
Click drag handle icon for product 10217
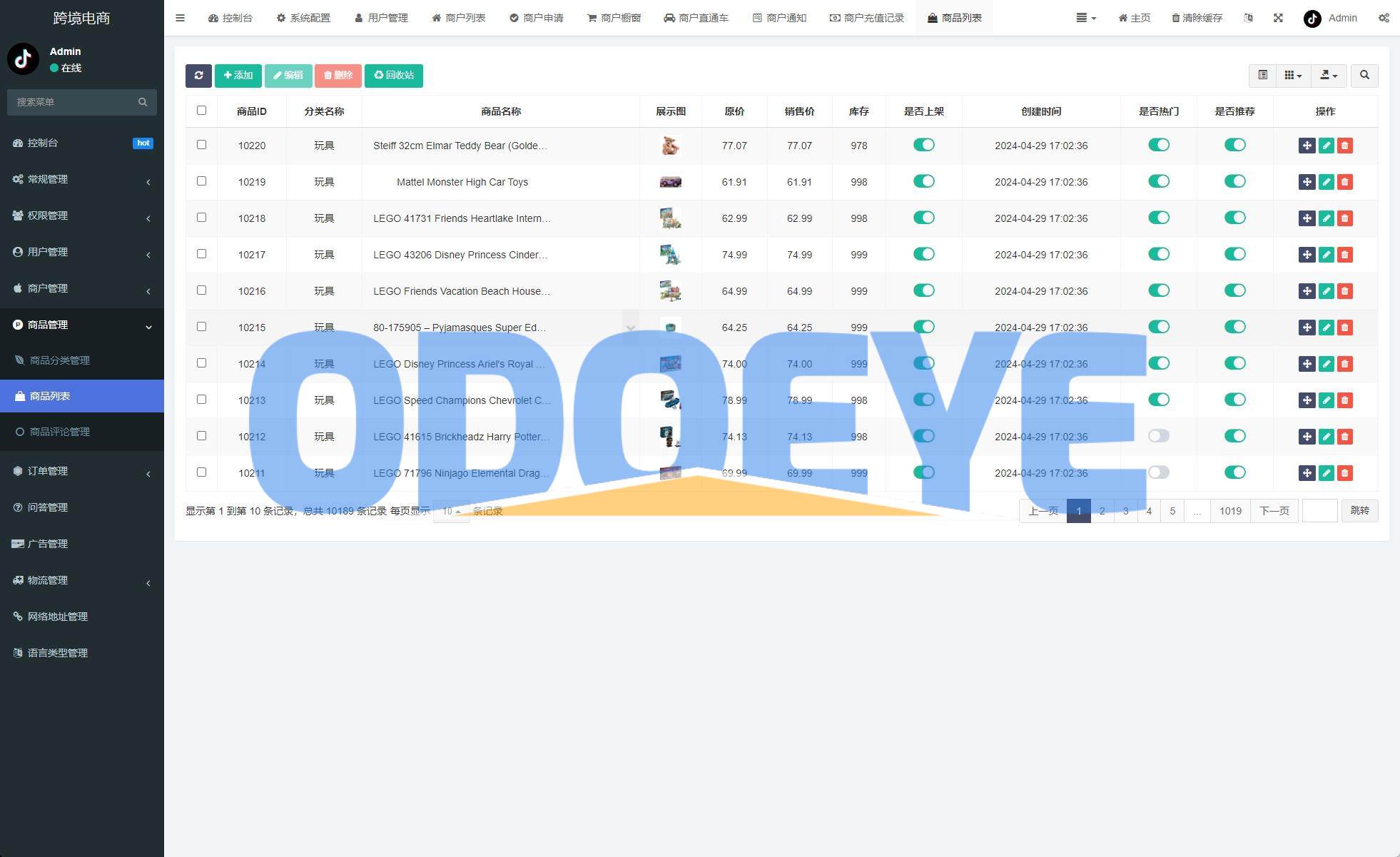[x=1307, y=255]
